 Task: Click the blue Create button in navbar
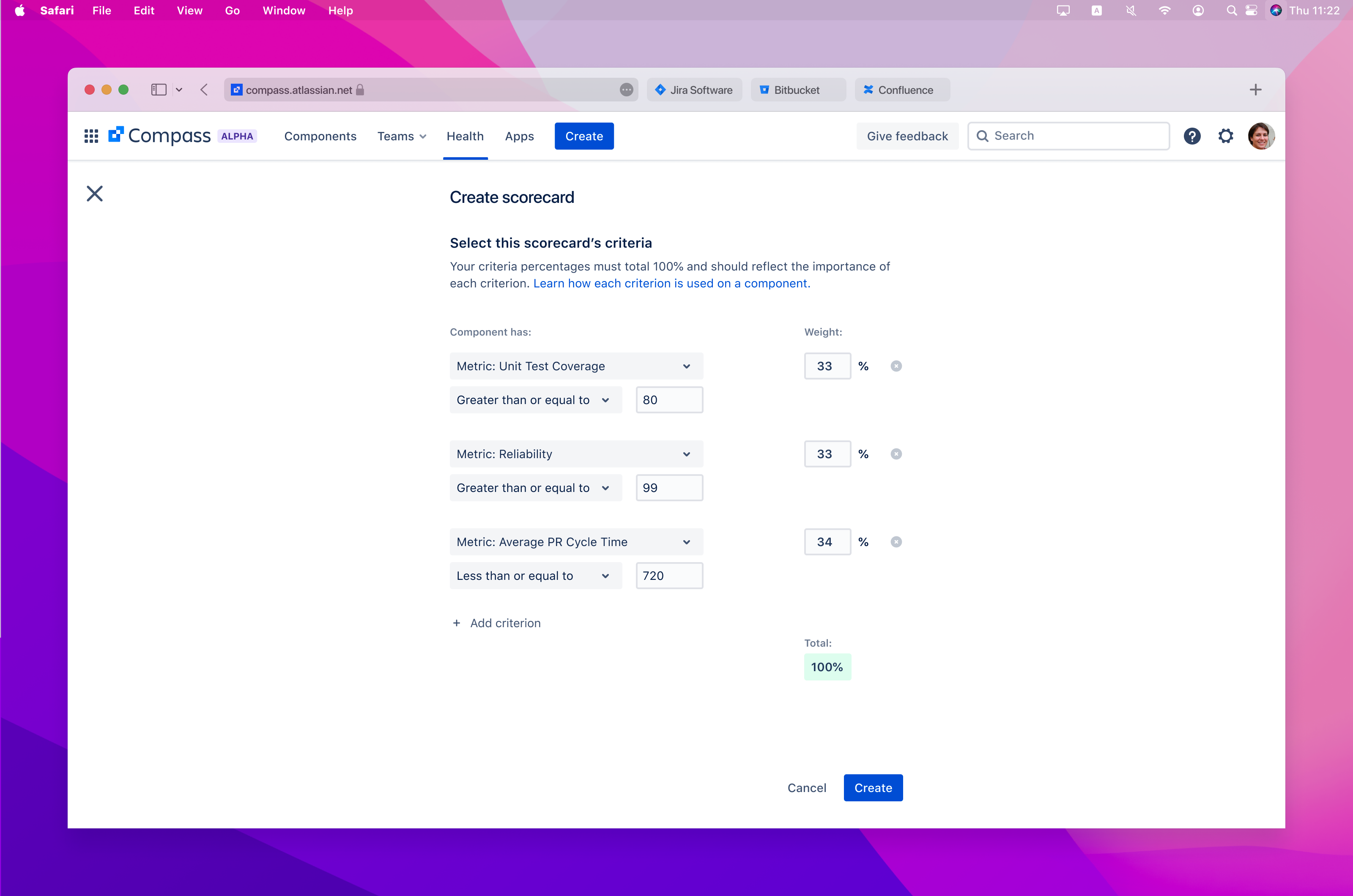584,136
